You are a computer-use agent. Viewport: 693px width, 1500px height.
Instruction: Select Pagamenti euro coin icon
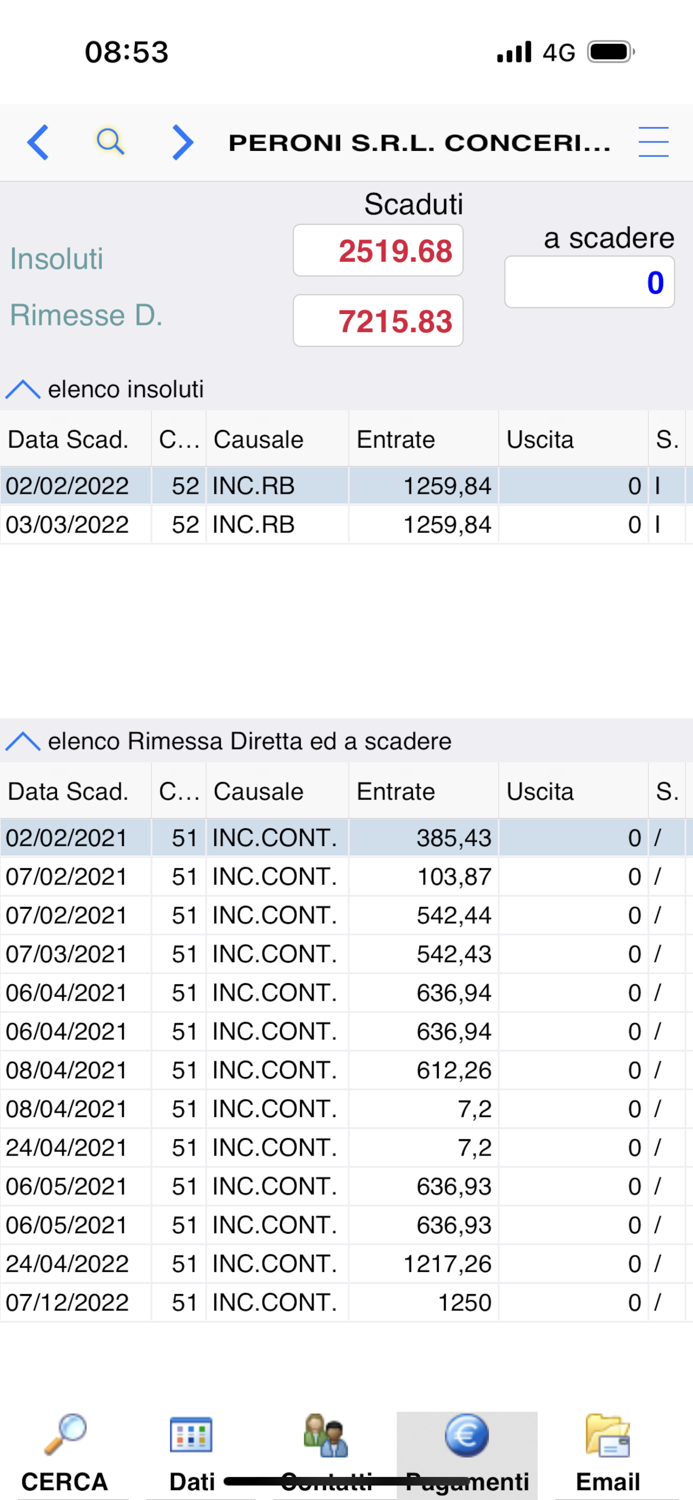(x=466, y=1436)
